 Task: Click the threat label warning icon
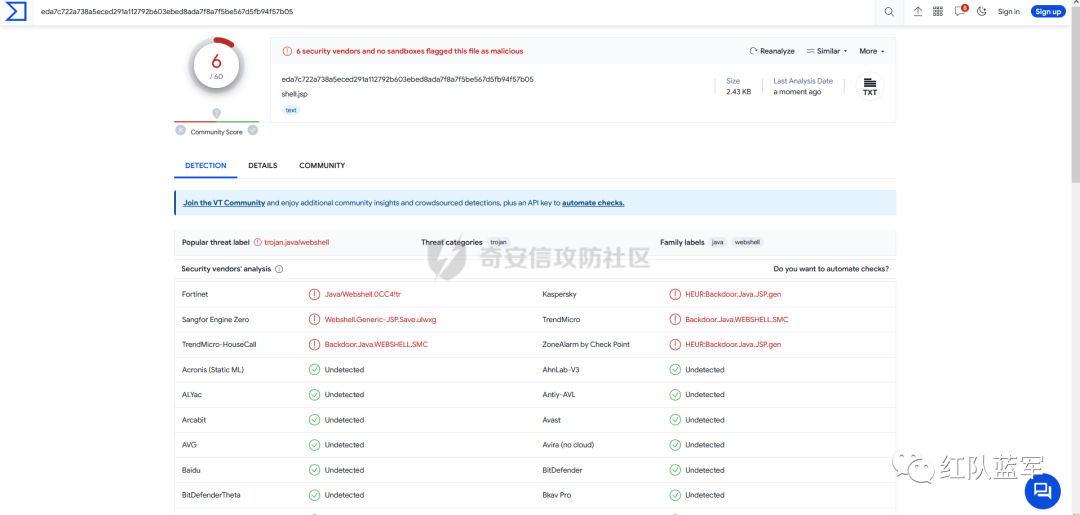(258, 242)
